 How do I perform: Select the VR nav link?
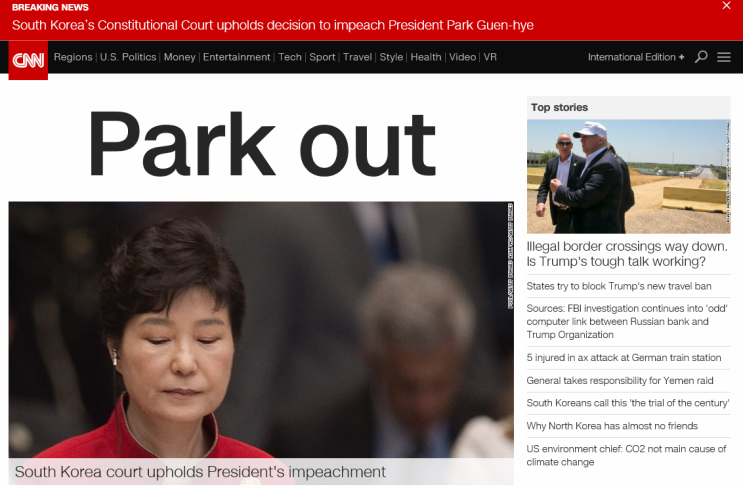point(490,57)
